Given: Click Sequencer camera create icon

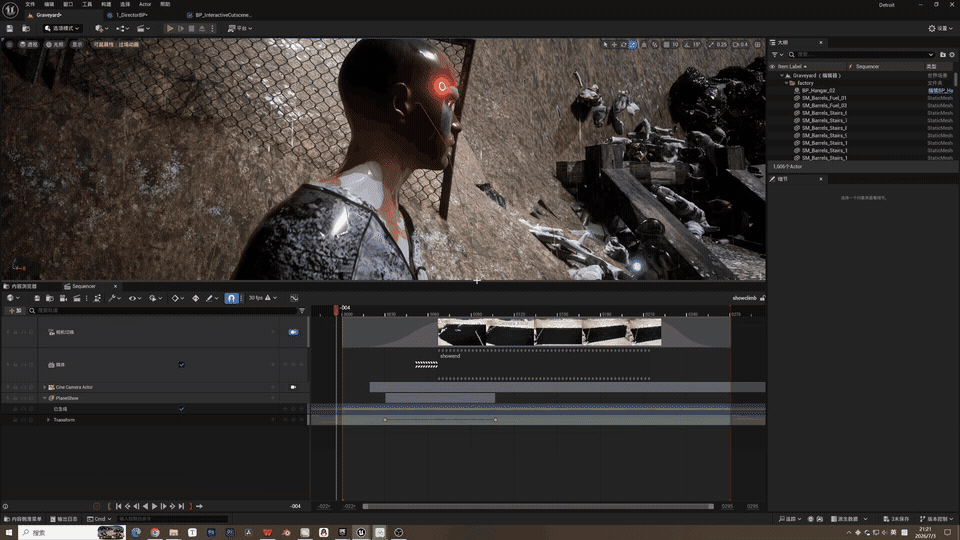Looking at the screenshot, I should click(x=63, y=298).
